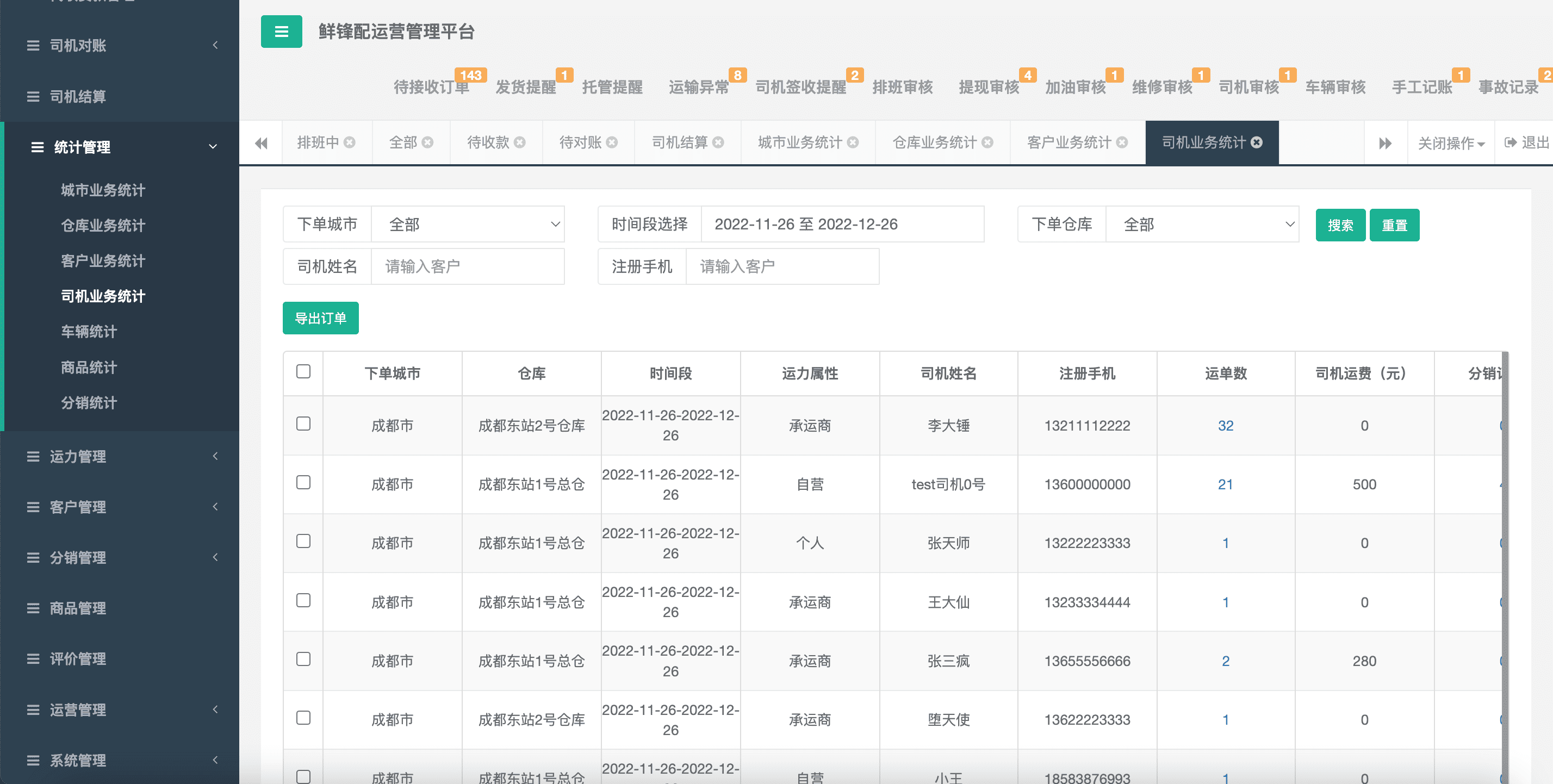Toggle the green hamburger sidebar button
This screenshot has width=1553, height=784.
click(x=281, y=32)
